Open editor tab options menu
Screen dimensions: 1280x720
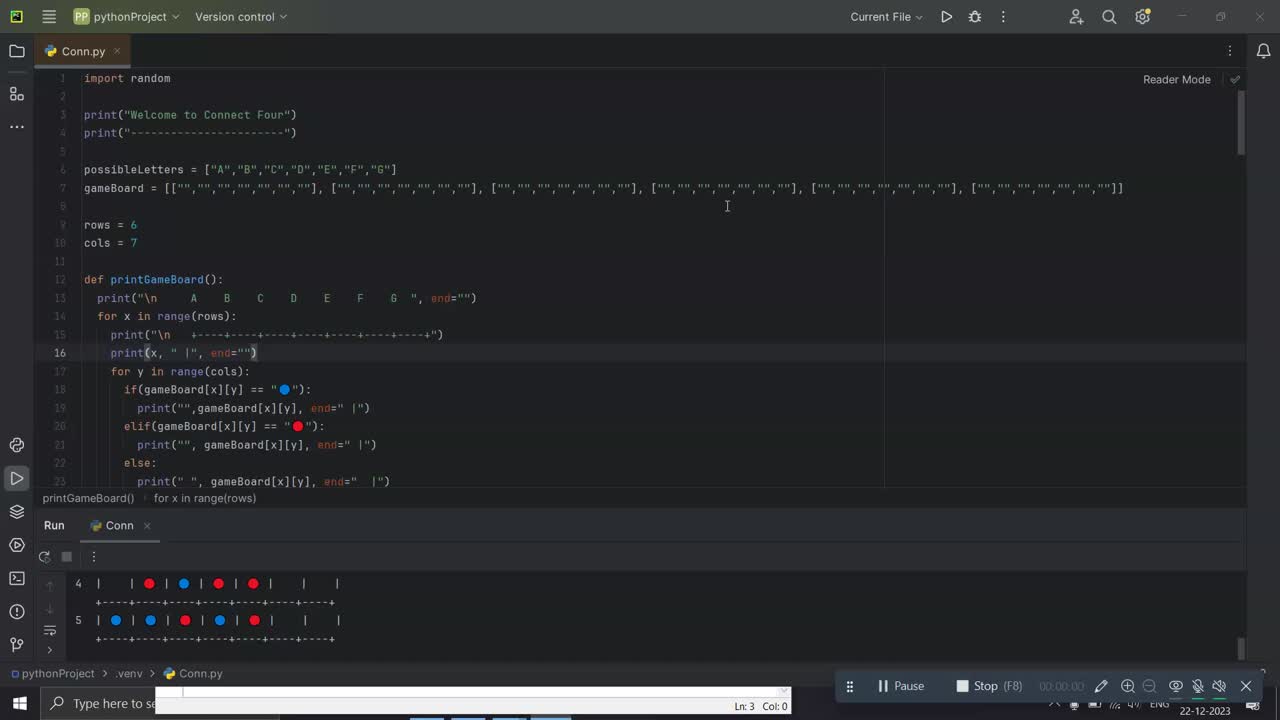coord(1230,51)
